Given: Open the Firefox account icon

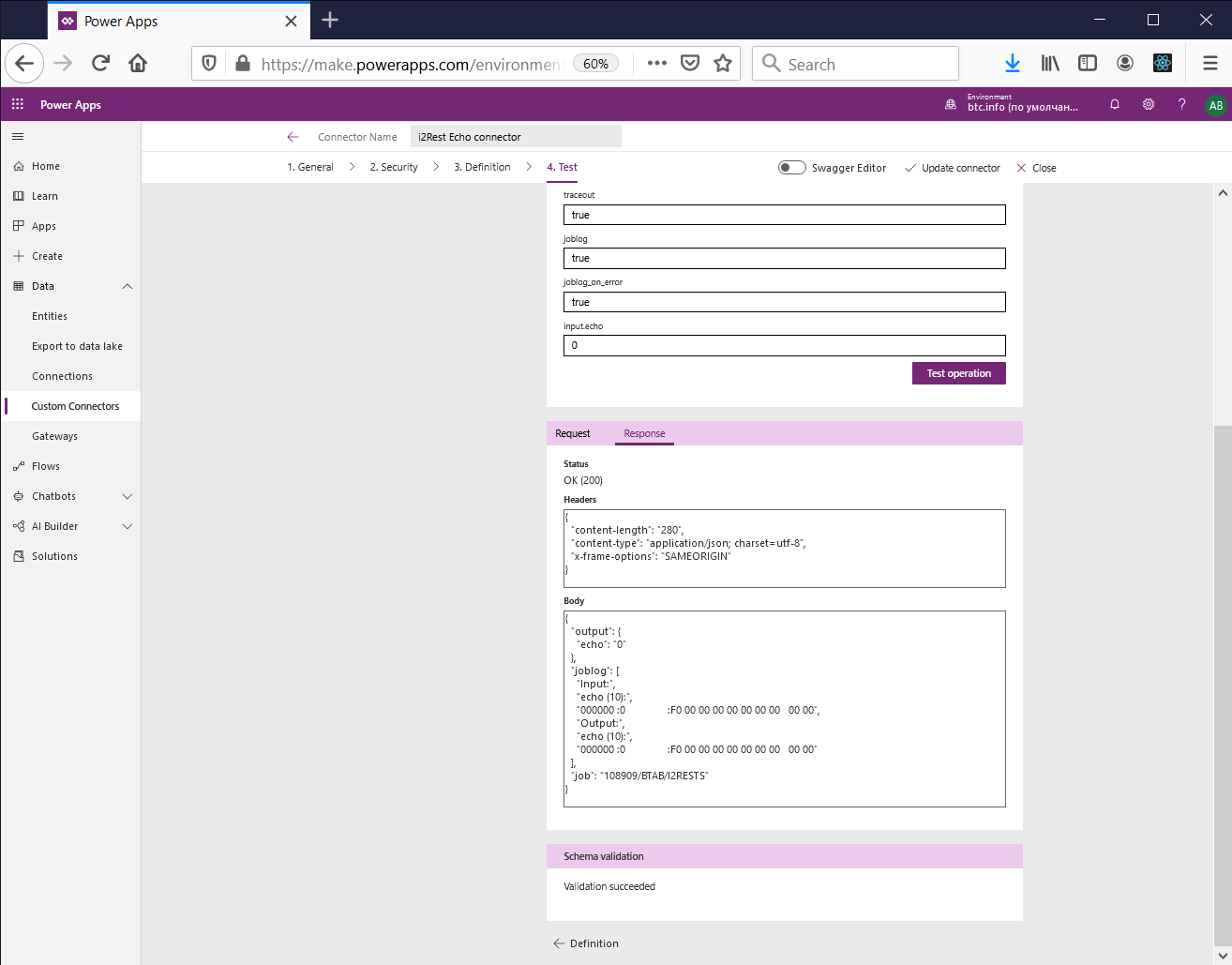Looking at the screenshot, I should (x=1125, y=64).
